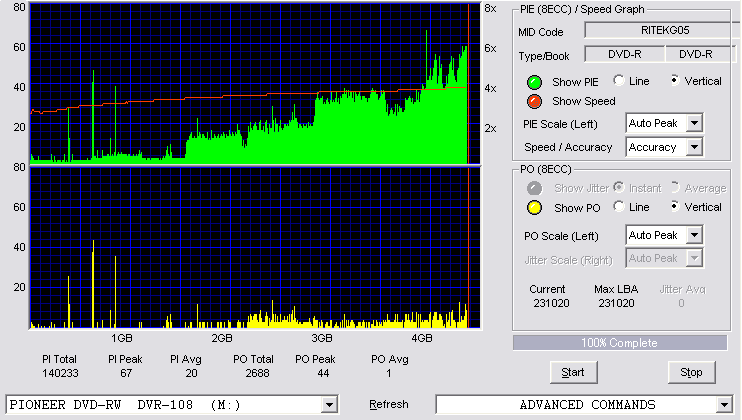742x420 pixels.
Task: Click the 4GB axis label
Action: (x=422, y=338)
